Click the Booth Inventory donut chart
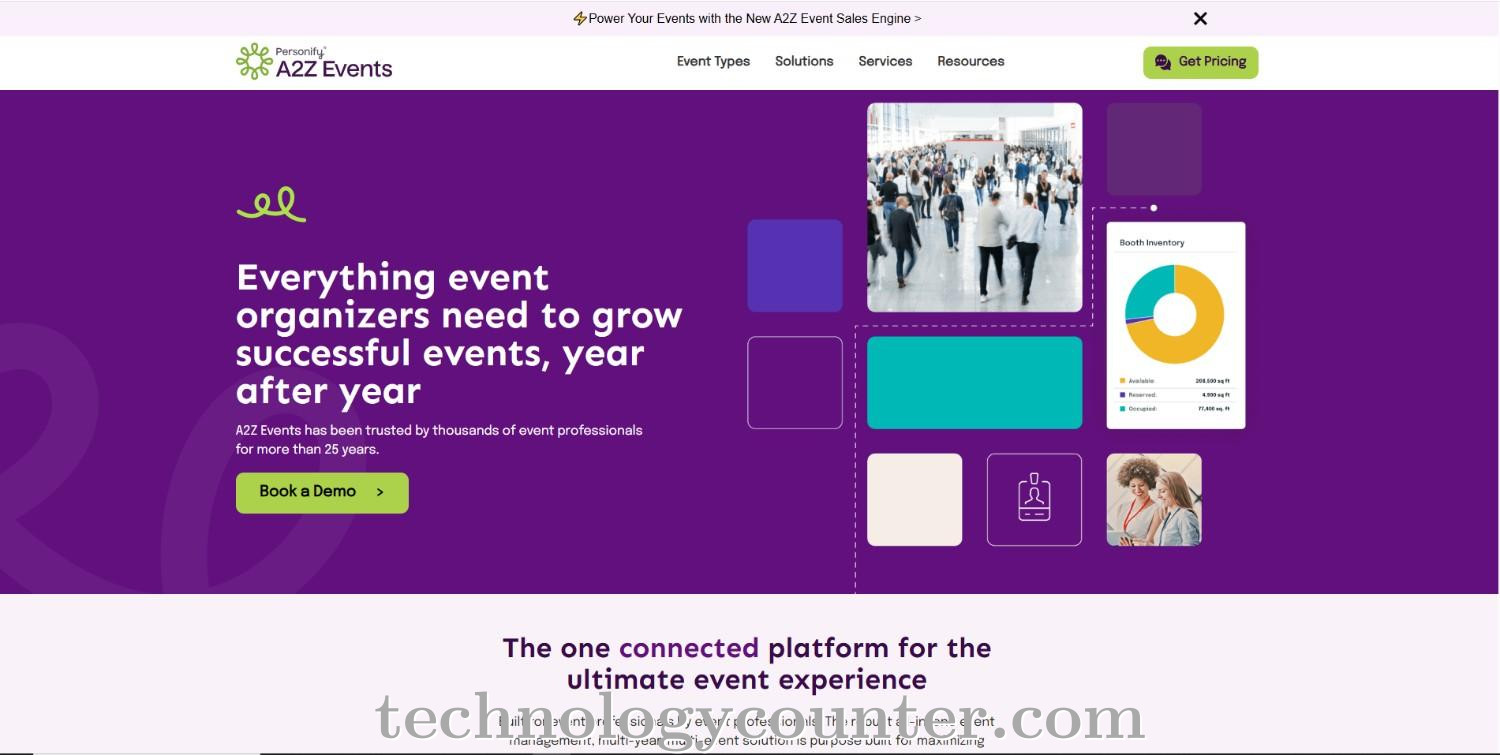1500x755 pixels. [x=1174, y=314]
